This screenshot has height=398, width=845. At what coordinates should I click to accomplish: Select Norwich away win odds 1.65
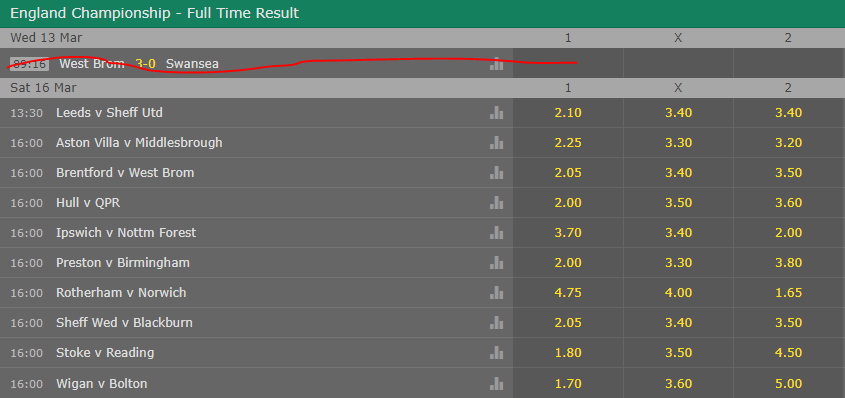(788, 293)
